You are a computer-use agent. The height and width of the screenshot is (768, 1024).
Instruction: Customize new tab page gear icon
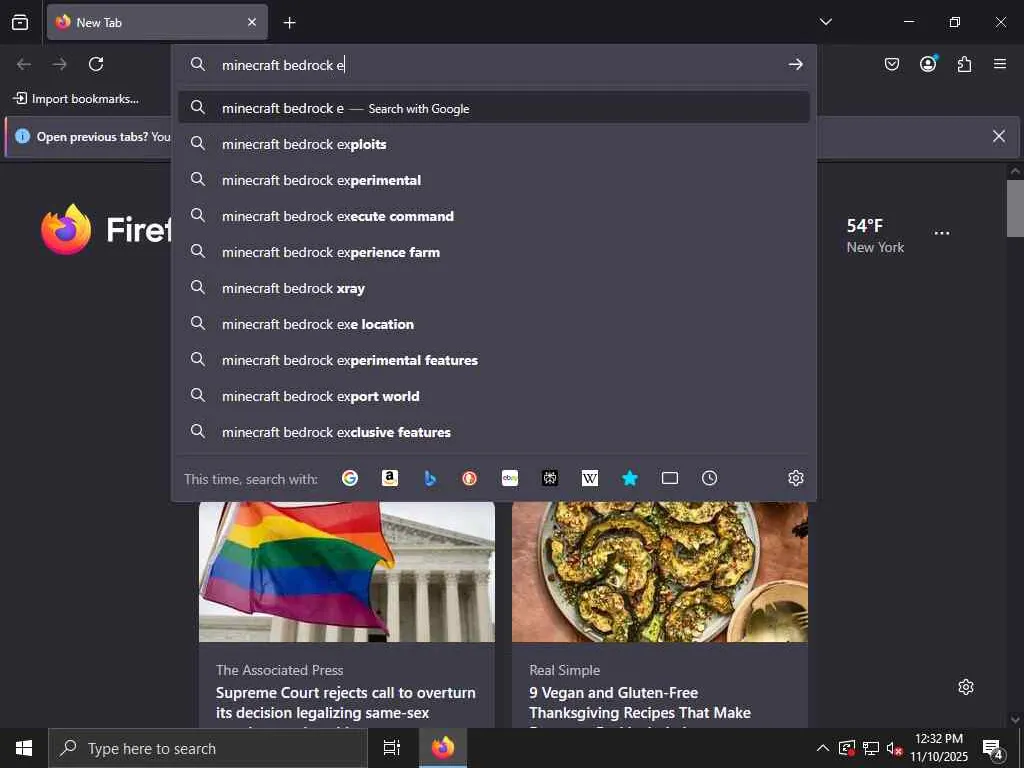tap(966, 687)
